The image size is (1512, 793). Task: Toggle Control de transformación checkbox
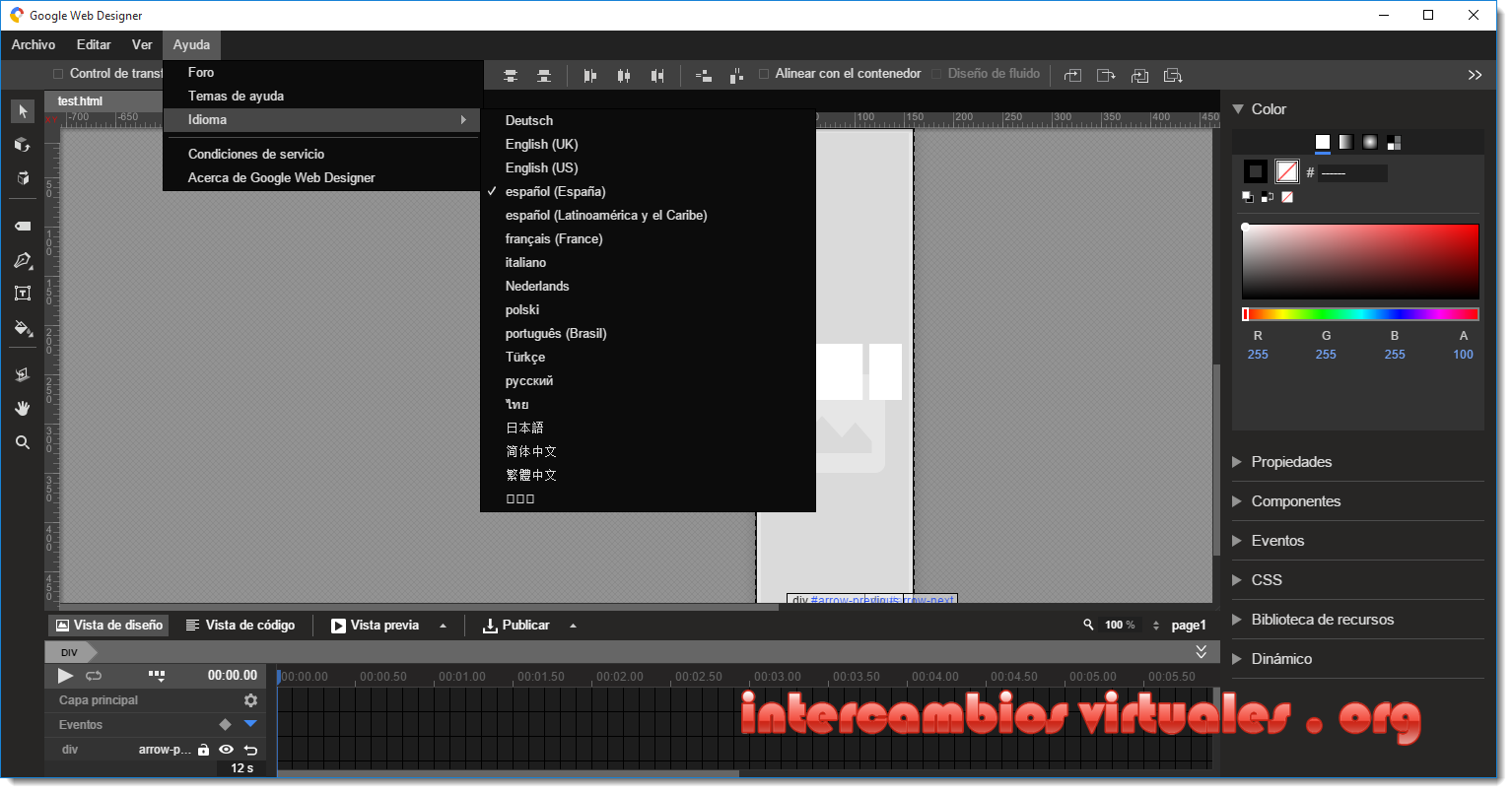tap(58, 74)
